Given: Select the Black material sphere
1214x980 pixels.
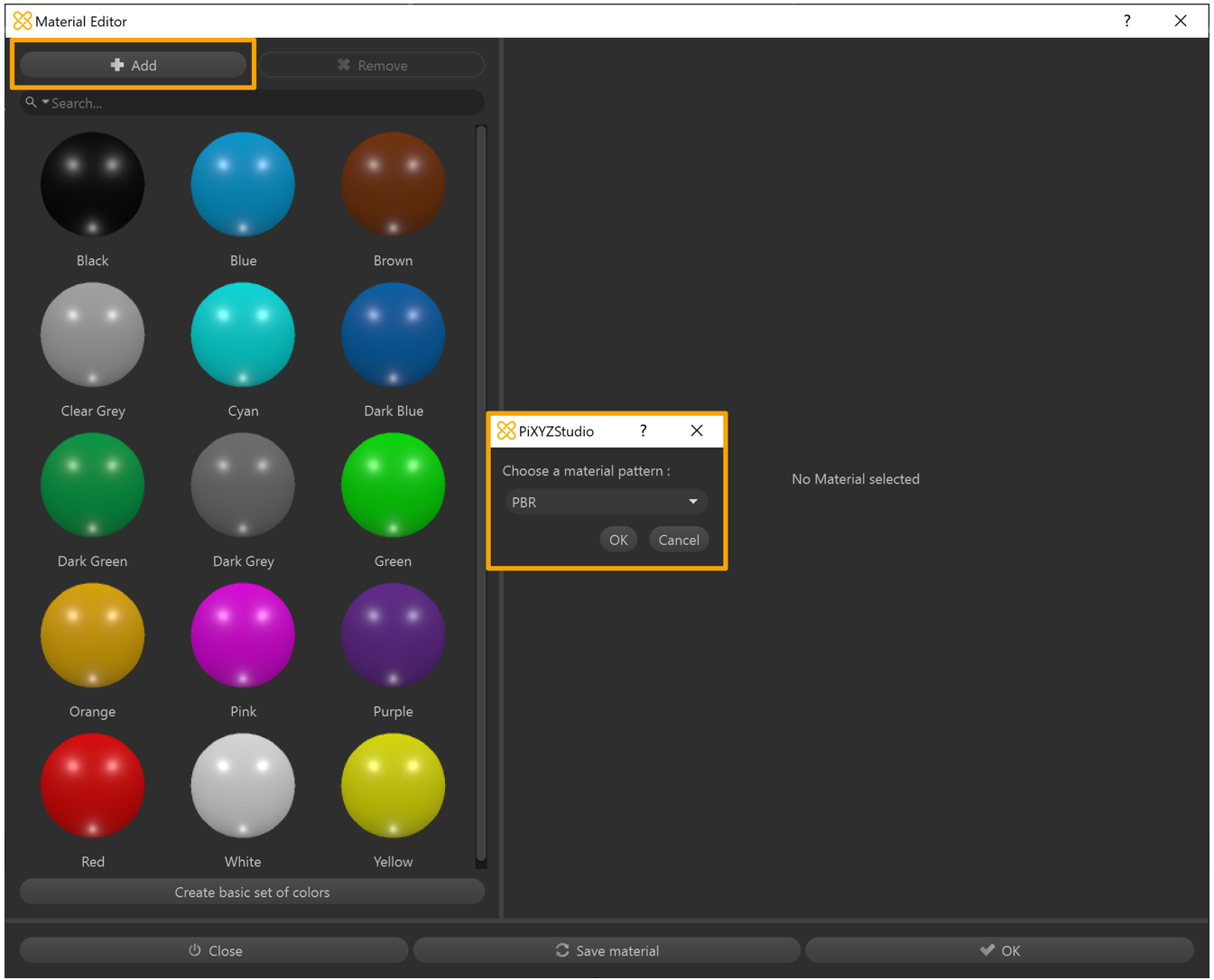Looking at the screenshot, I should pyautogui.click(x=92, y=184).
